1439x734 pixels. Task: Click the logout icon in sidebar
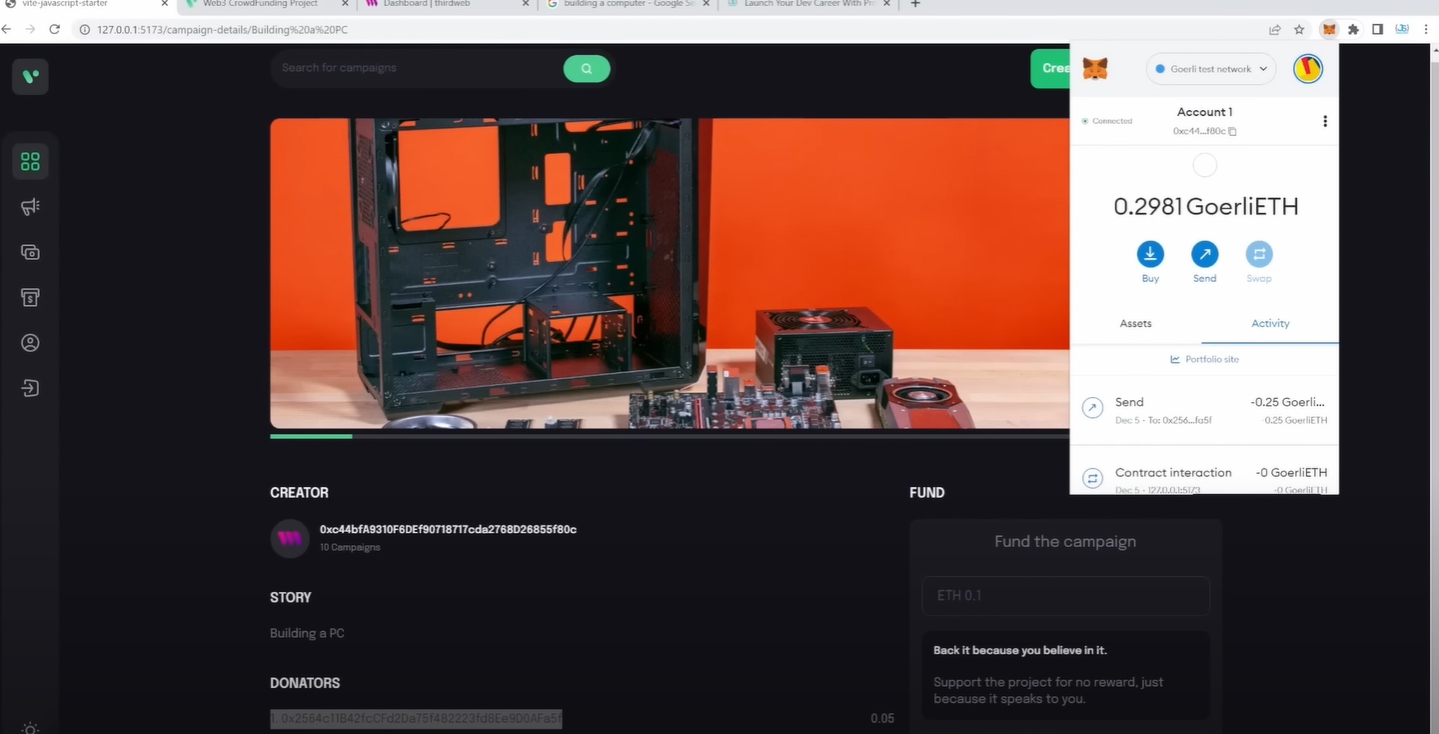30,387
